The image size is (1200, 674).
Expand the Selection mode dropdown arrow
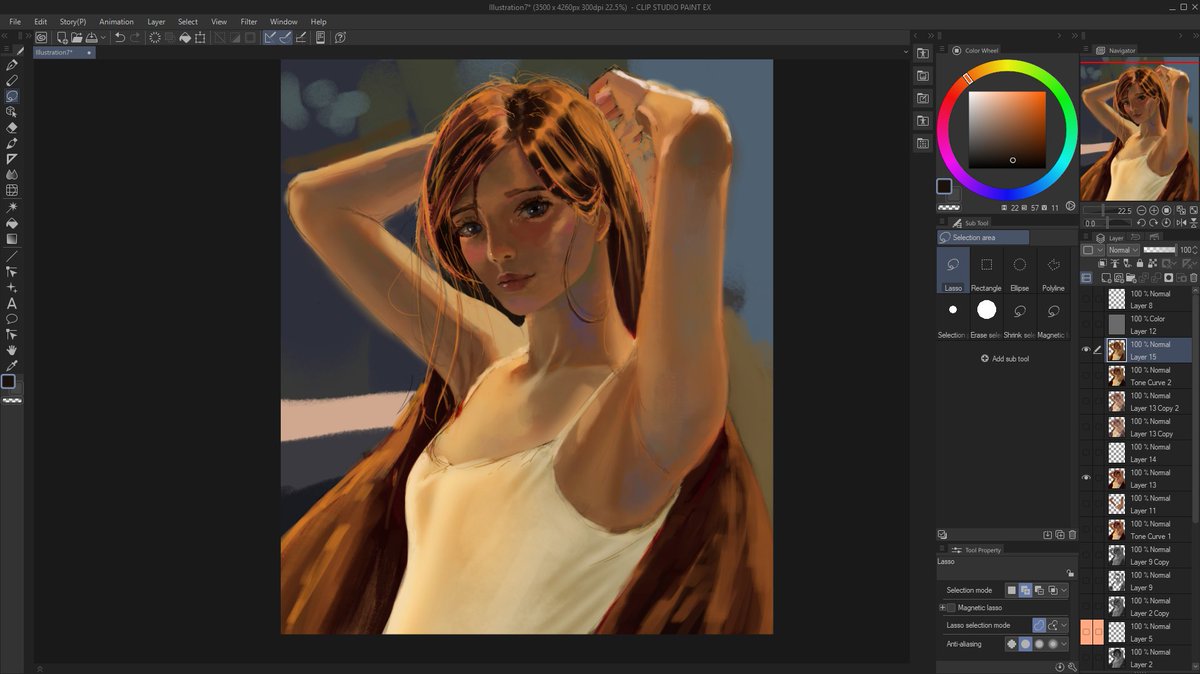(x=1064, y=591)
